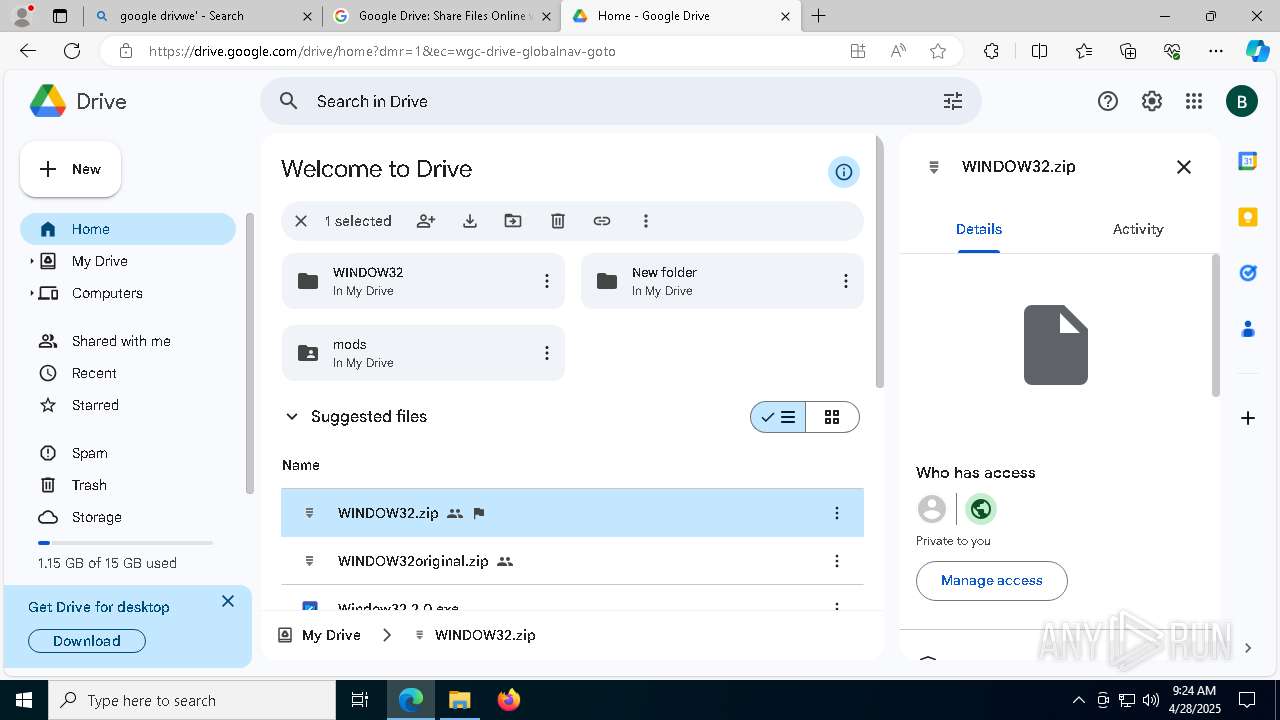Go to Home in the sidebar
This screenshot has width=1280, height=720.
[128, 229]
